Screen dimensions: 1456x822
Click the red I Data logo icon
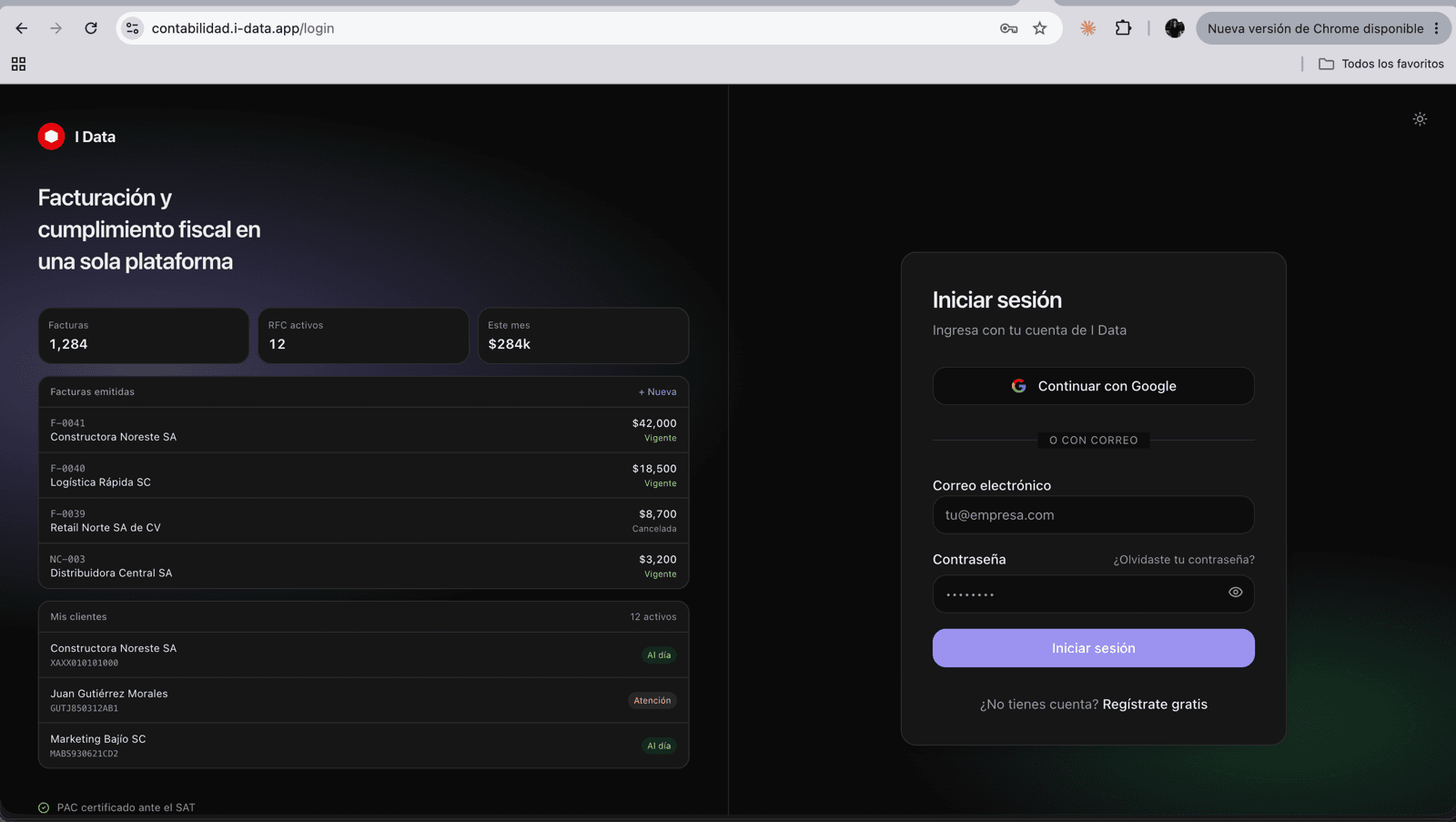[x=51, y=137]
